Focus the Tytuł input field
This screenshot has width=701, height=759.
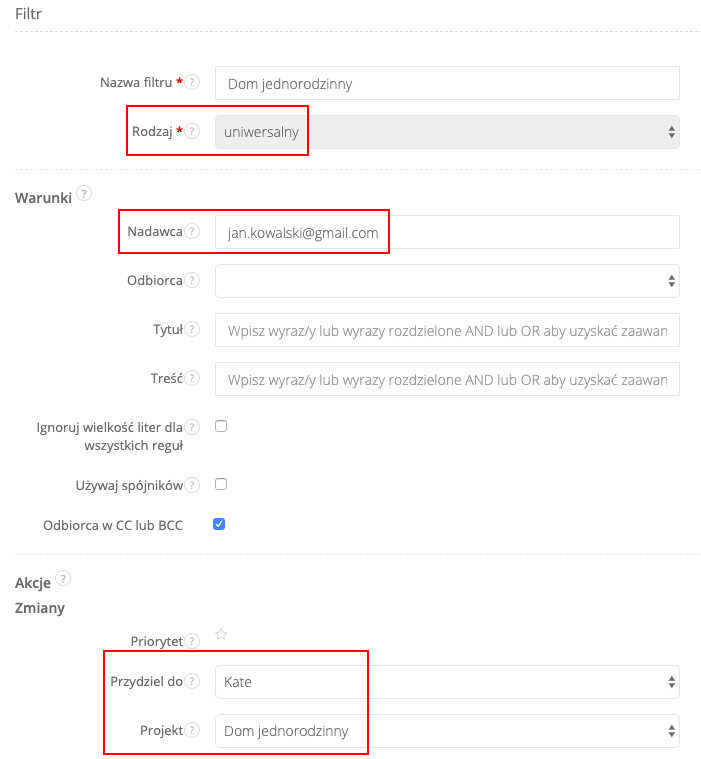pyautogui.click(x=447, y=330)
